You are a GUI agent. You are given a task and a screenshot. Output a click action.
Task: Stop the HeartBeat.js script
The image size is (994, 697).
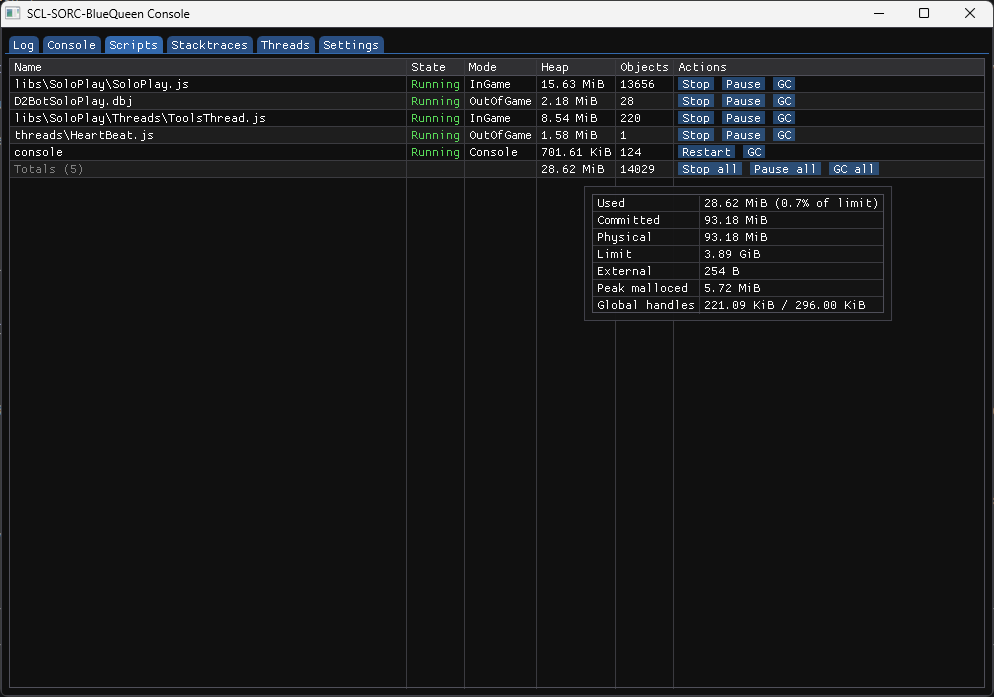pyautogui.click(x=695, y=135)
